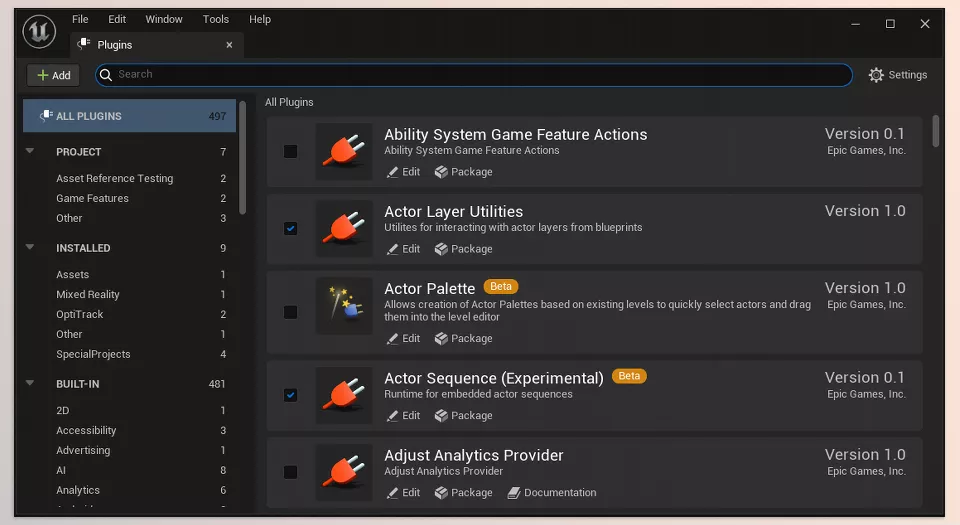This screenshot has height=525, width=960.
Task: Click package box icon for Adjust Analytics Provider
Action: coord(441,493)
